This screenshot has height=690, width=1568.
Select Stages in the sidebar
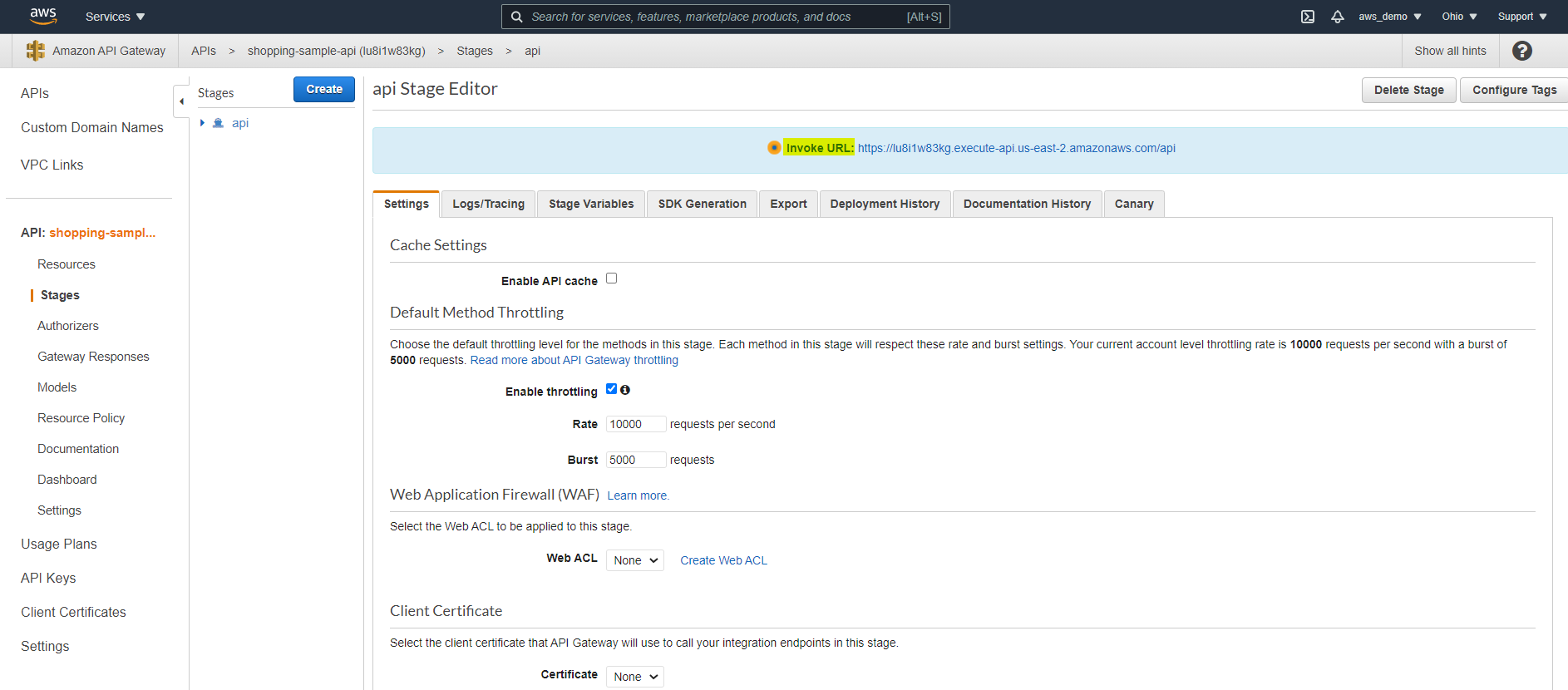(60, 295)
